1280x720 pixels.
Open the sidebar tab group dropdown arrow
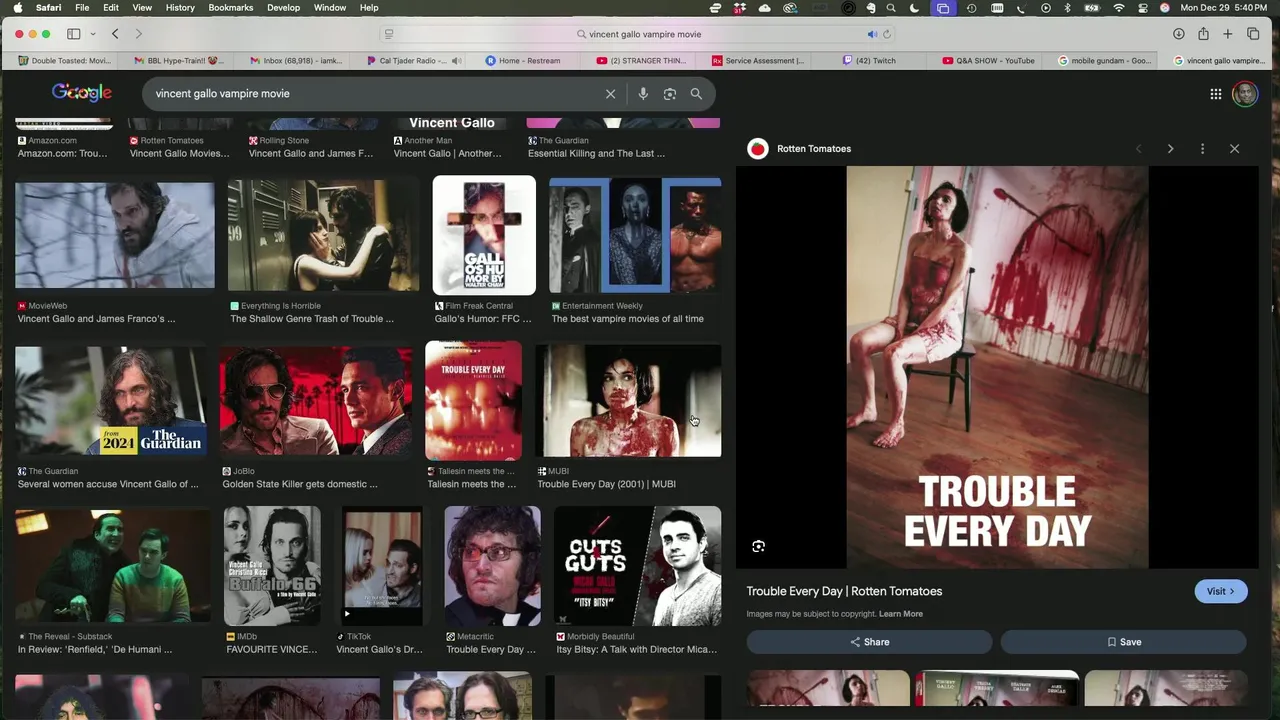tap(93, 34)
